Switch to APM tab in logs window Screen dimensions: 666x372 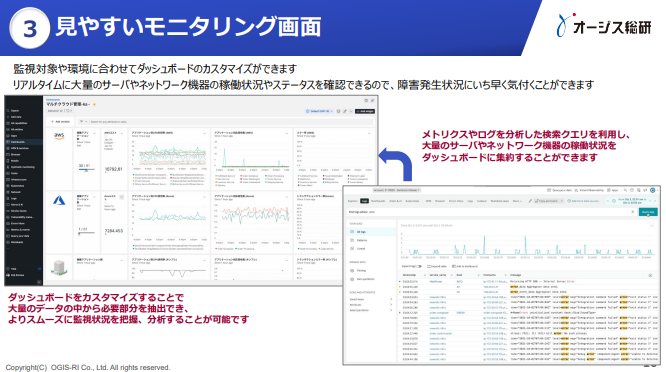click(428, 201)
